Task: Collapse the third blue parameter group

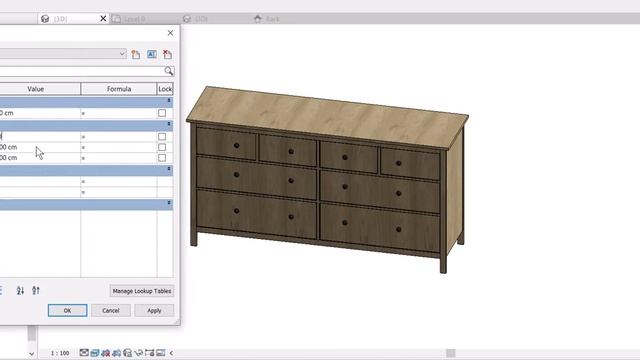Action: click(169, 169)
